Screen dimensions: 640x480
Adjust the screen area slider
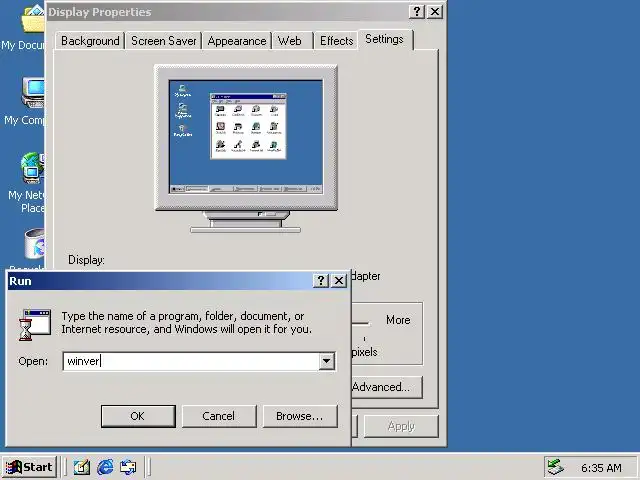[361, 324]
